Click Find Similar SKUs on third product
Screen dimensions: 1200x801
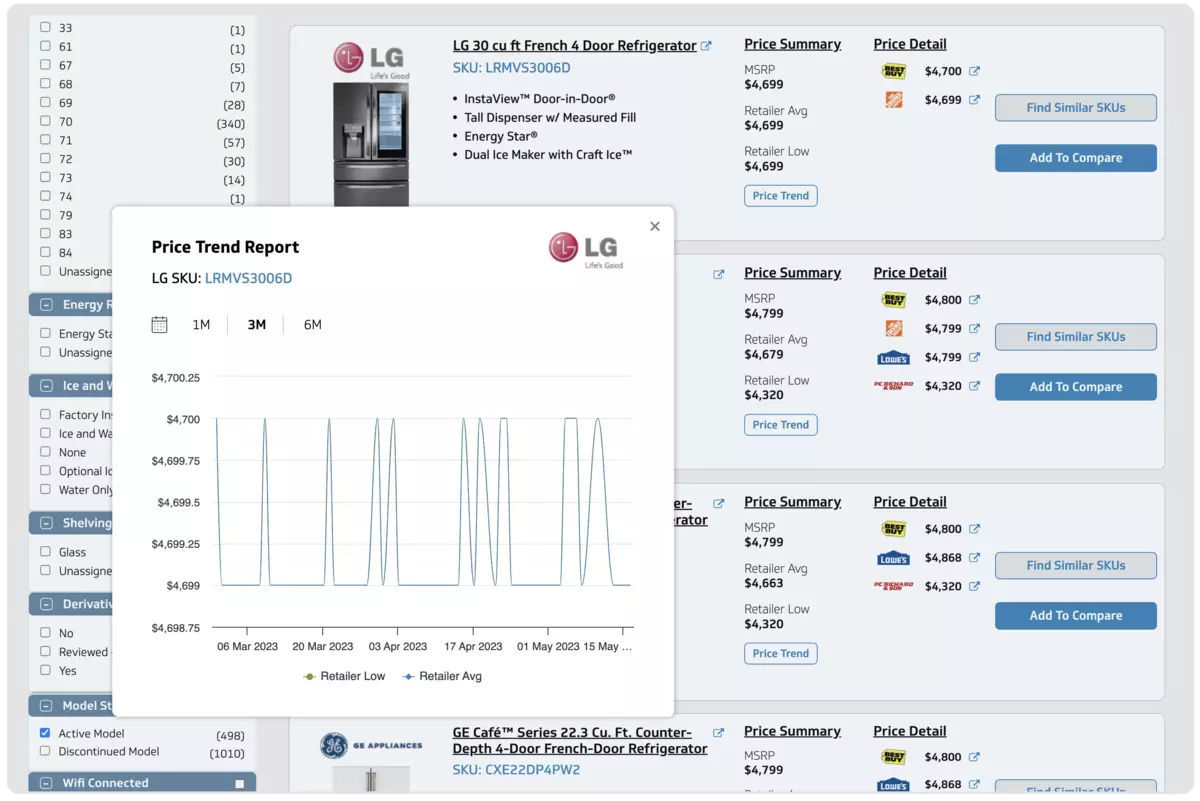(1076, 566)
